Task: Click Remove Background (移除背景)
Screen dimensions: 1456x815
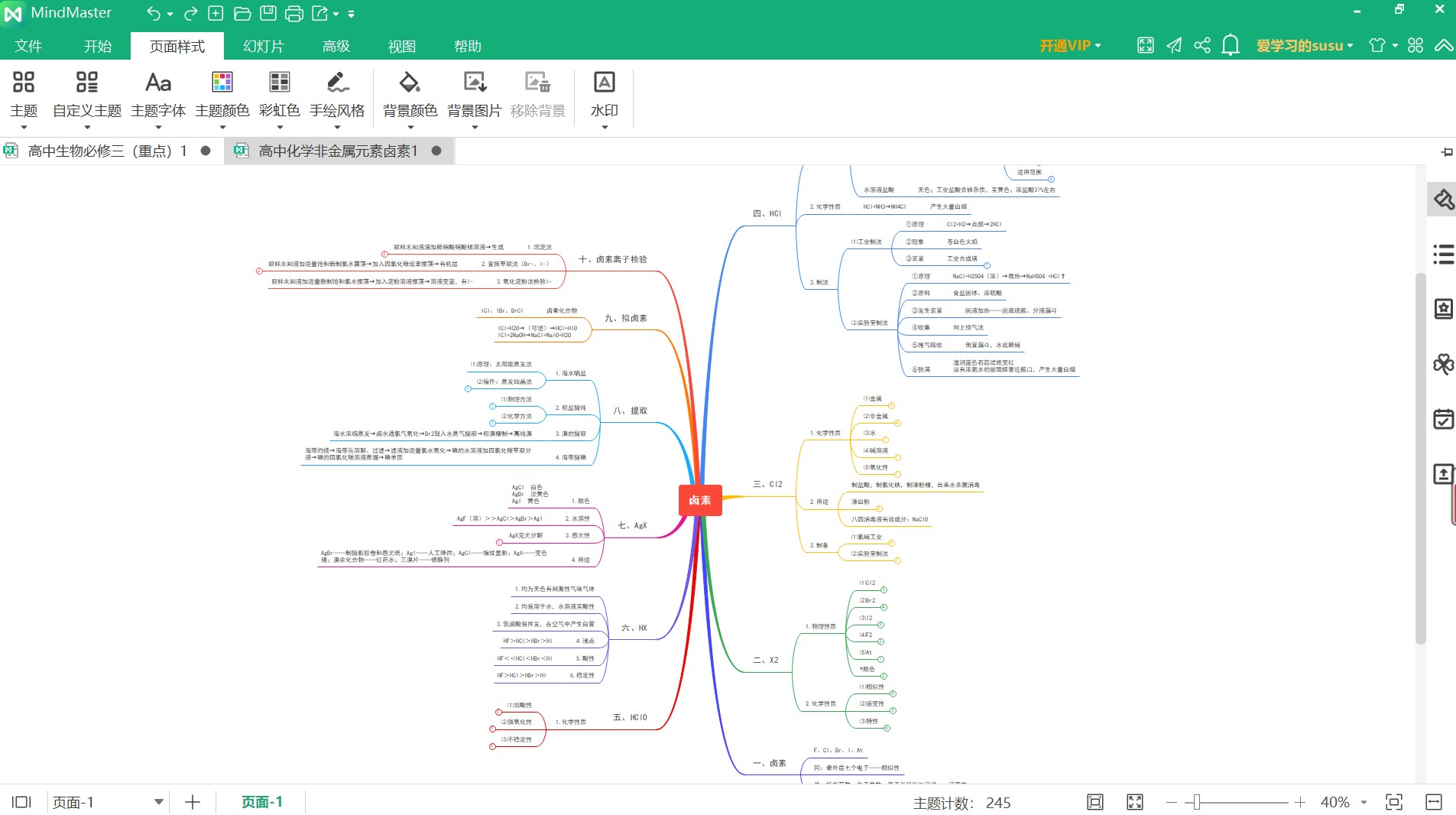Action: (x=538, y=96)
